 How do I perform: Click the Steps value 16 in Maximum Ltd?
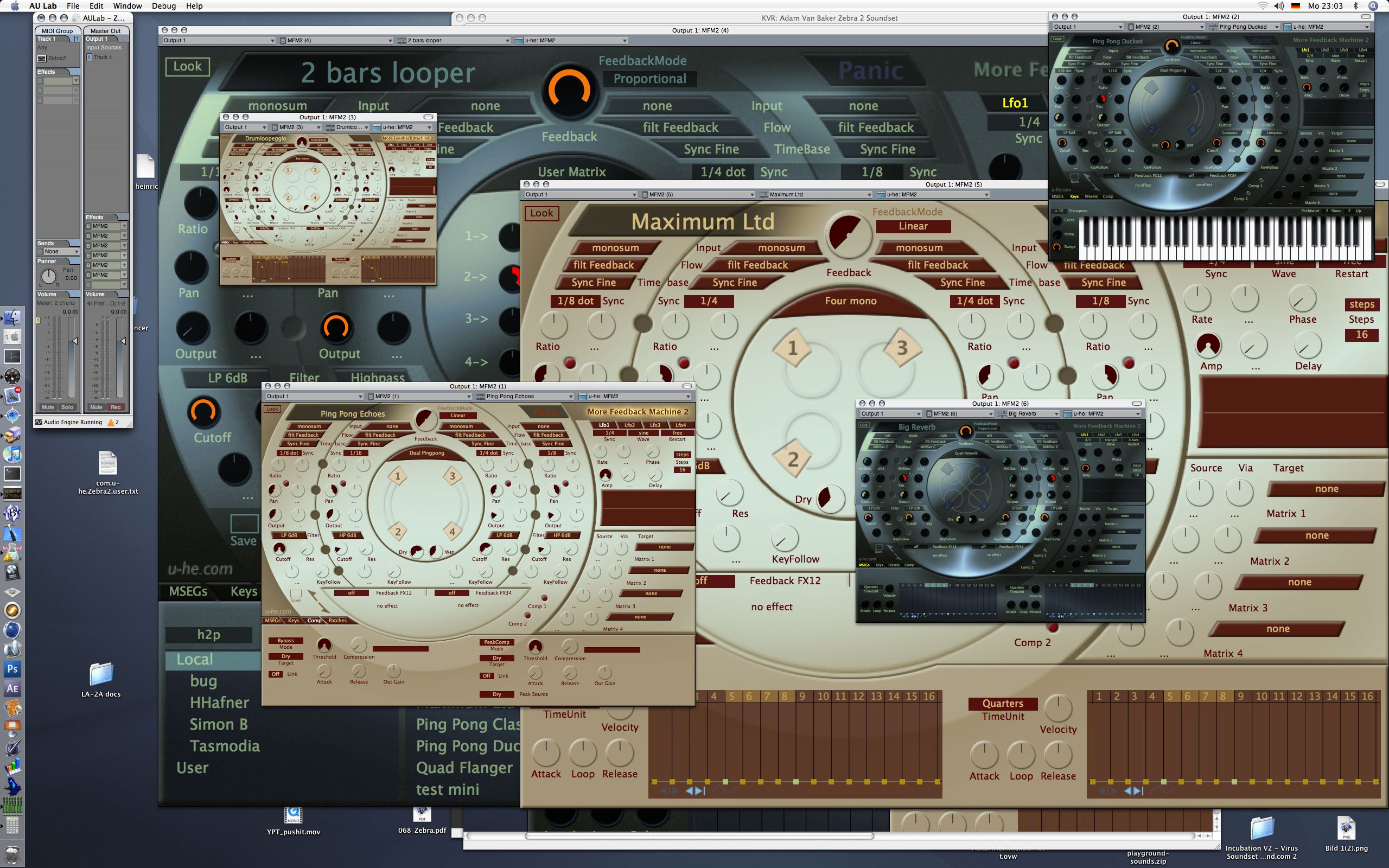click(x=1361, y=335)
